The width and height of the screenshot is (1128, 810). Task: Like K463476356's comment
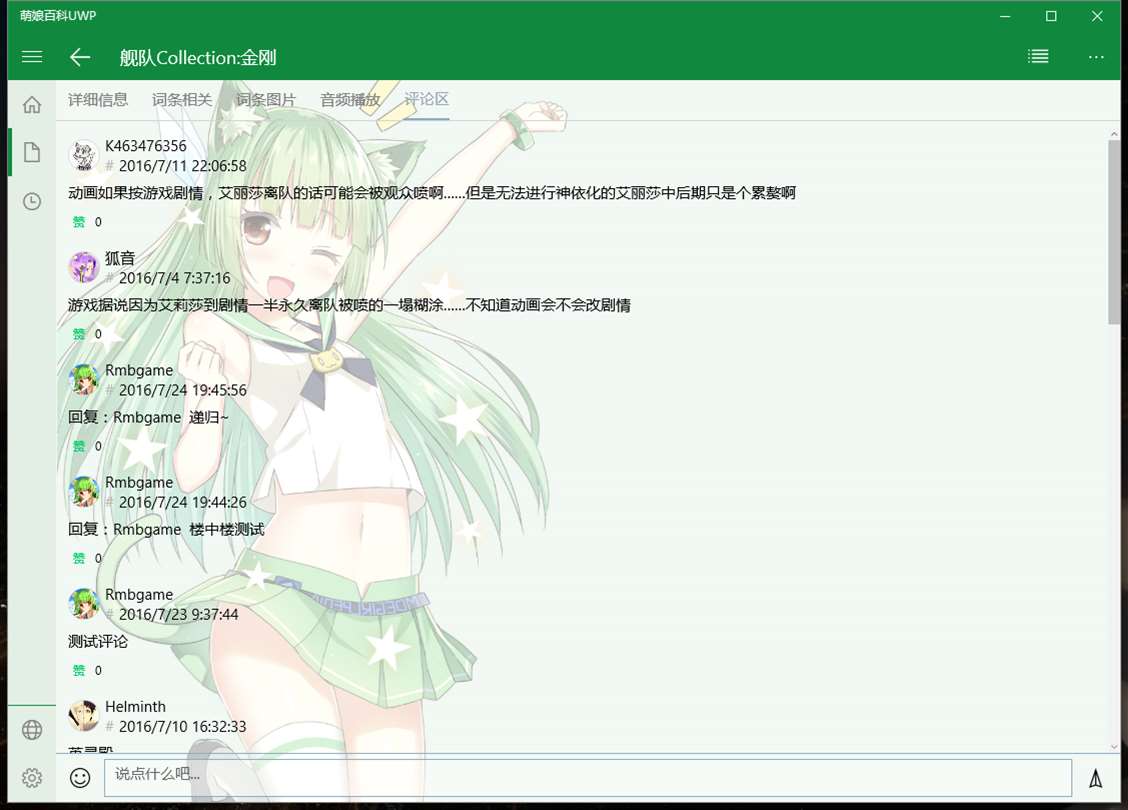tap(78, 222)
